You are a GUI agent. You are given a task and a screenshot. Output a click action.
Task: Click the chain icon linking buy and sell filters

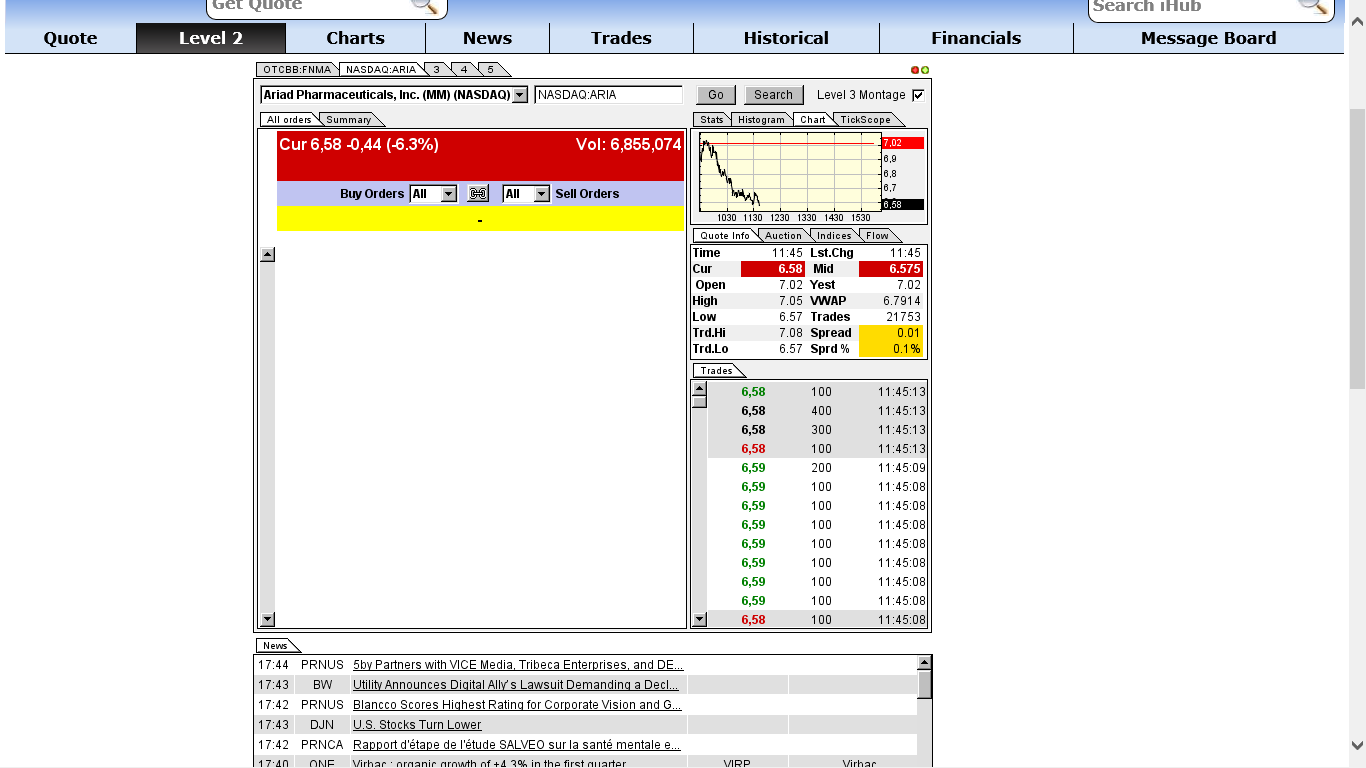point(477,193)
